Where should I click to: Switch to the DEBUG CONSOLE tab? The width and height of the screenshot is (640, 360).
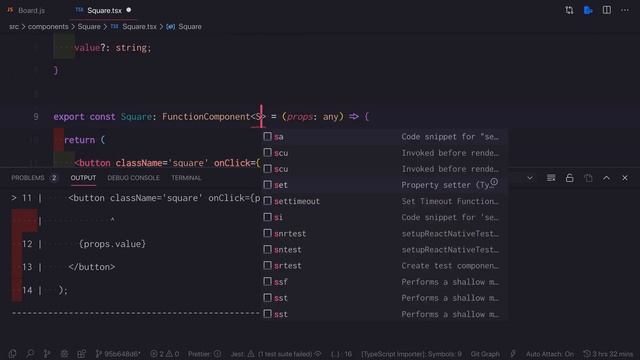[133, 178]
